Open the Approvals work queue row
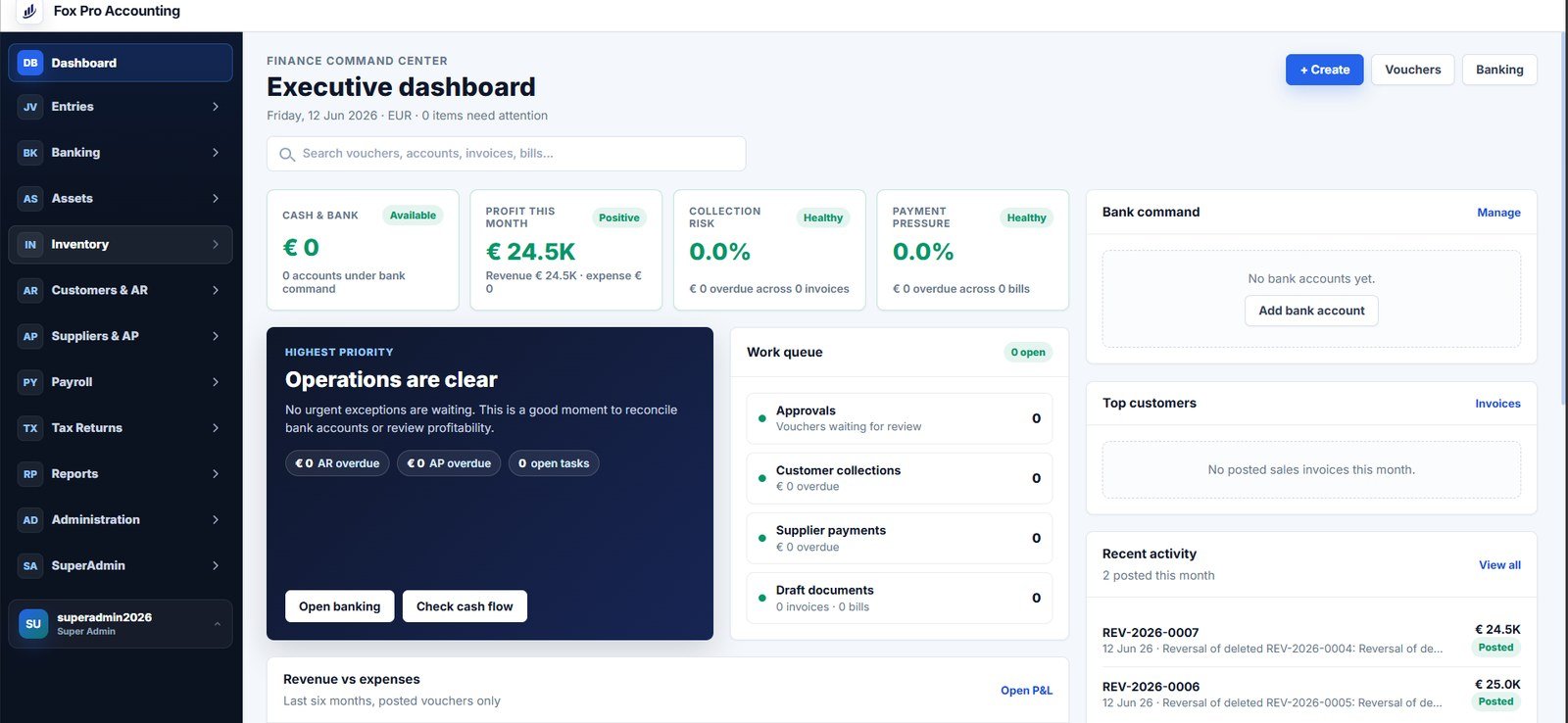The image size is (1568, 723). 900,418
